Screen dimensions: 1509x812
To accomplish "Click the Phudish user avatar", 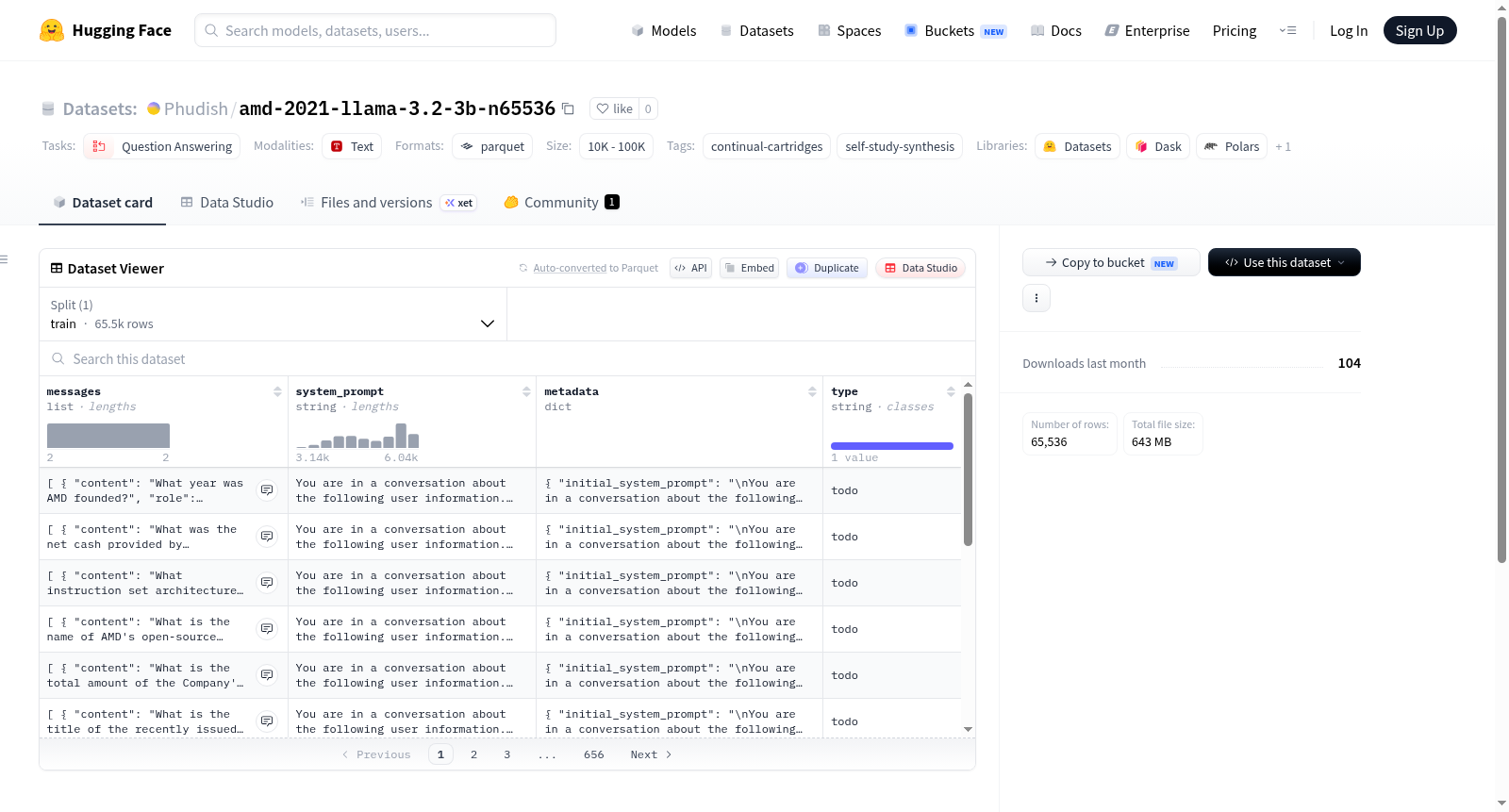I will click(x=154, y=108).
